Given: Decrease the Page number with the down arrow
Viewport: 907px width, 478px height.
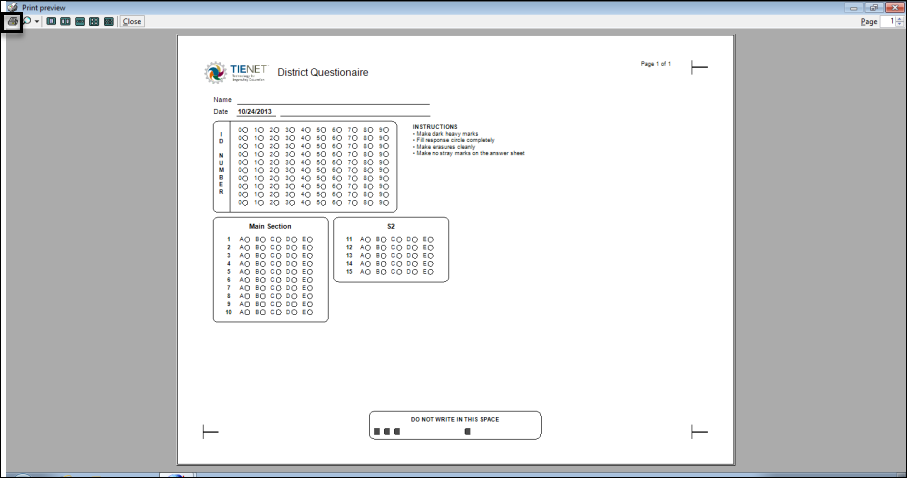Looking at the screenshot, I should pyautogui.click(x=899, y=24).
